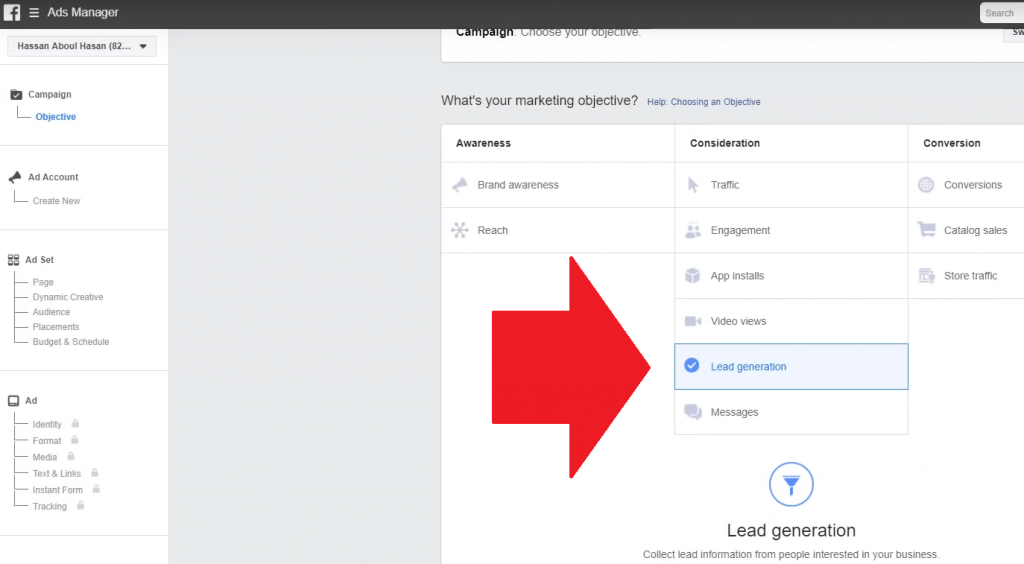
Task: Click the Engagement people icon
Action: [x=693, y=230]
